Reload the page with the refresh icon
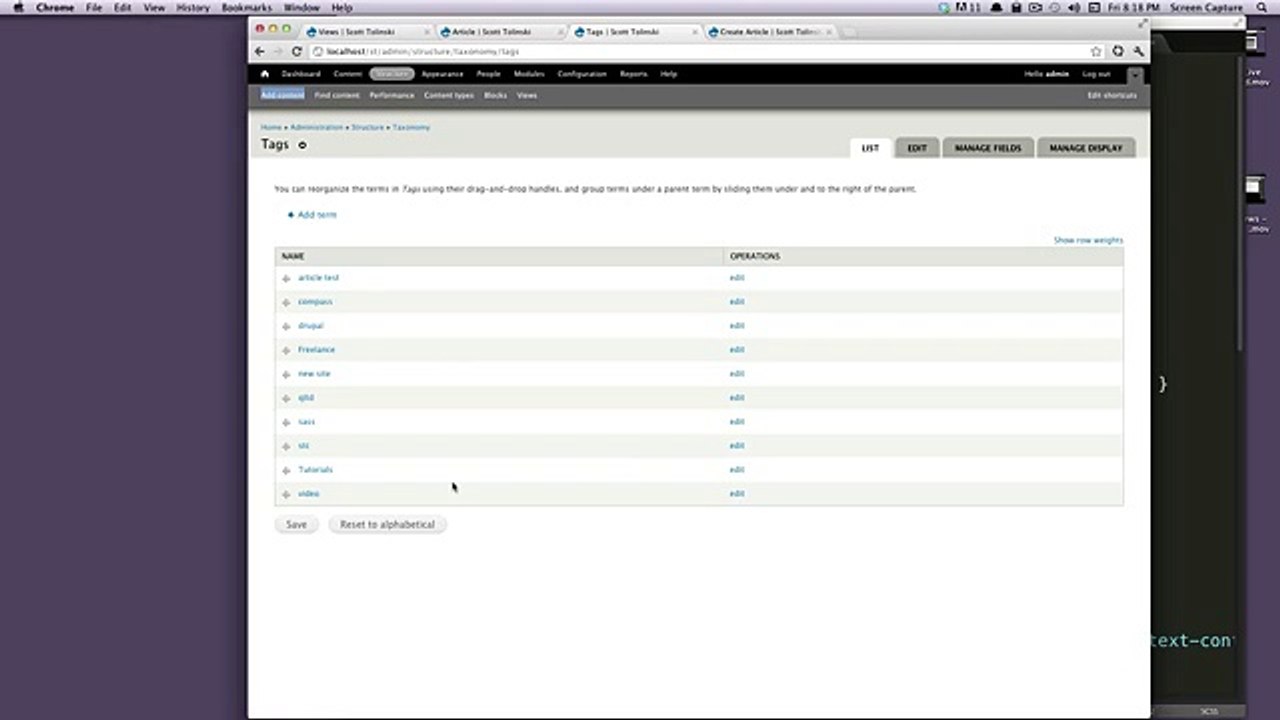This screenshot has width=1280, height=720. coord(297,51)
